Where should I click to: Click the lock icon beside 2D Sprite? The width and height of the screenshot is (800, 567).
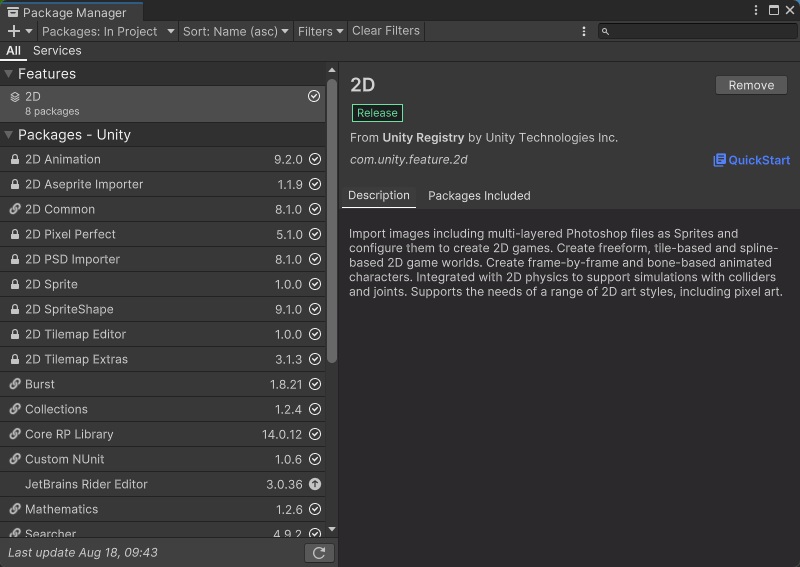15,284
